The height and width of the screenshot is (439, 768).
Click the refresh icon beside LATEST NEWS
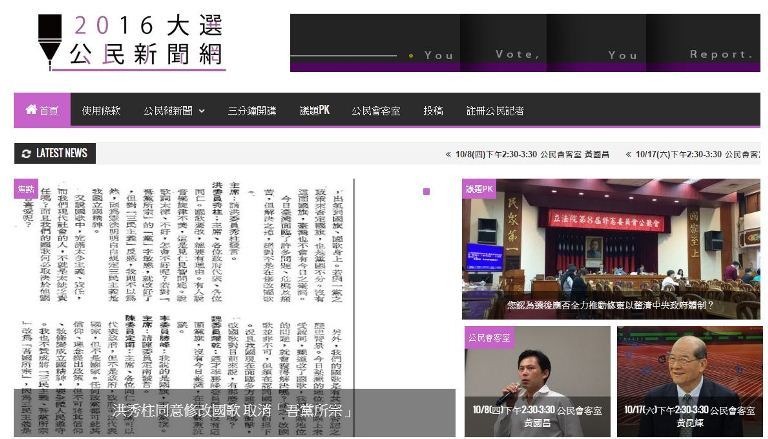tap(25, 153)
